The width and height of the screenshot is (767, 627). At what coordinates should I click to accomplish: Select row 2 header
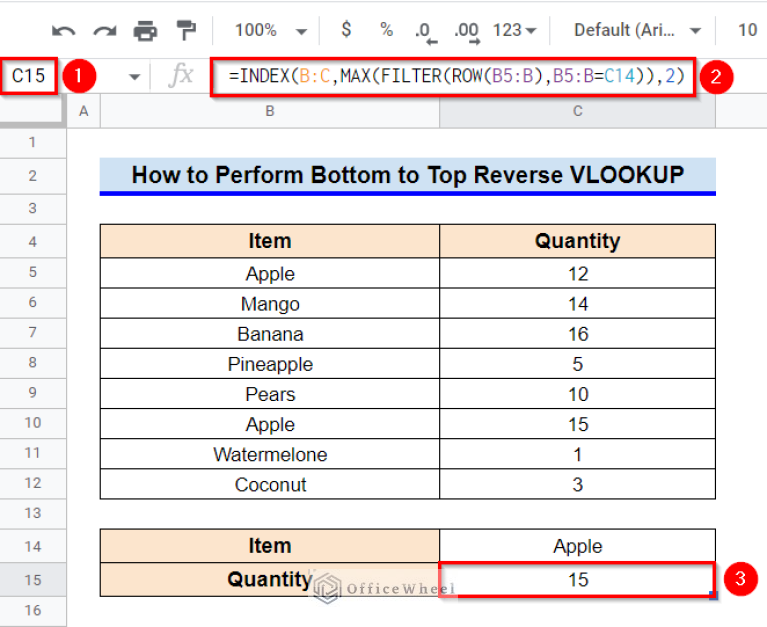tap(33, 176)
